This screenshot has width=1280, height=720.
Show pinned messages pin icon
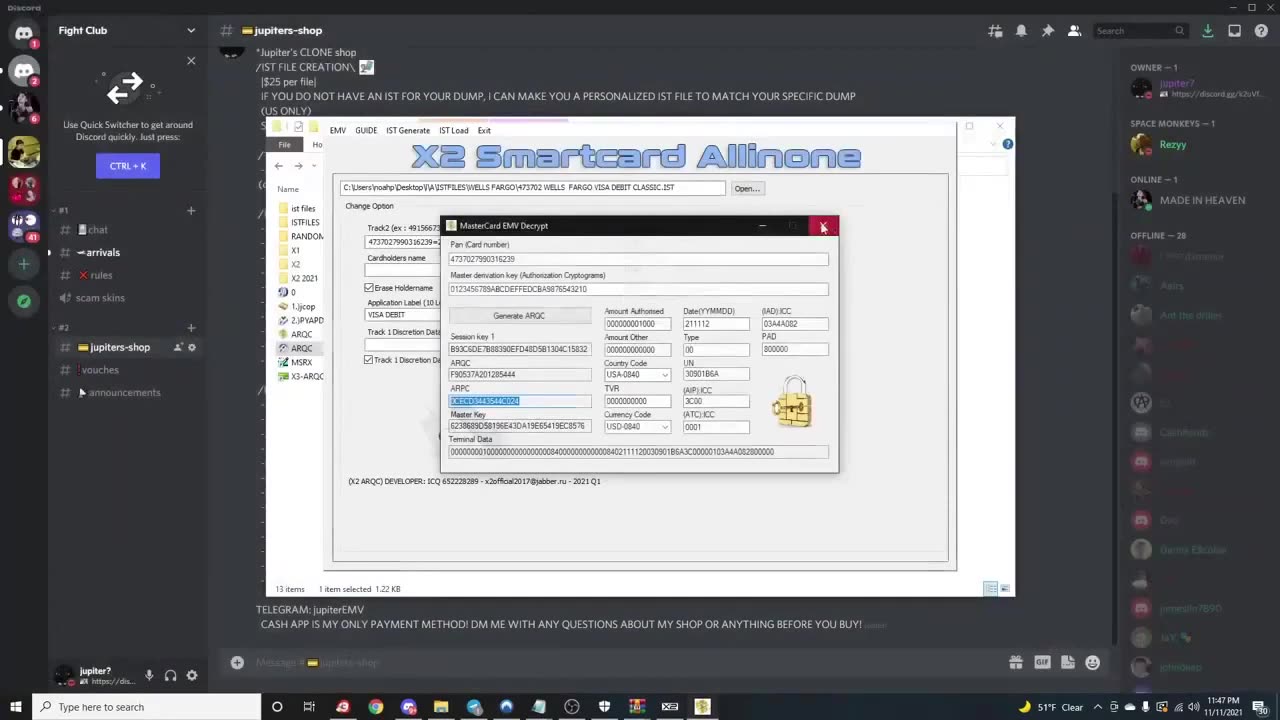1048,31
